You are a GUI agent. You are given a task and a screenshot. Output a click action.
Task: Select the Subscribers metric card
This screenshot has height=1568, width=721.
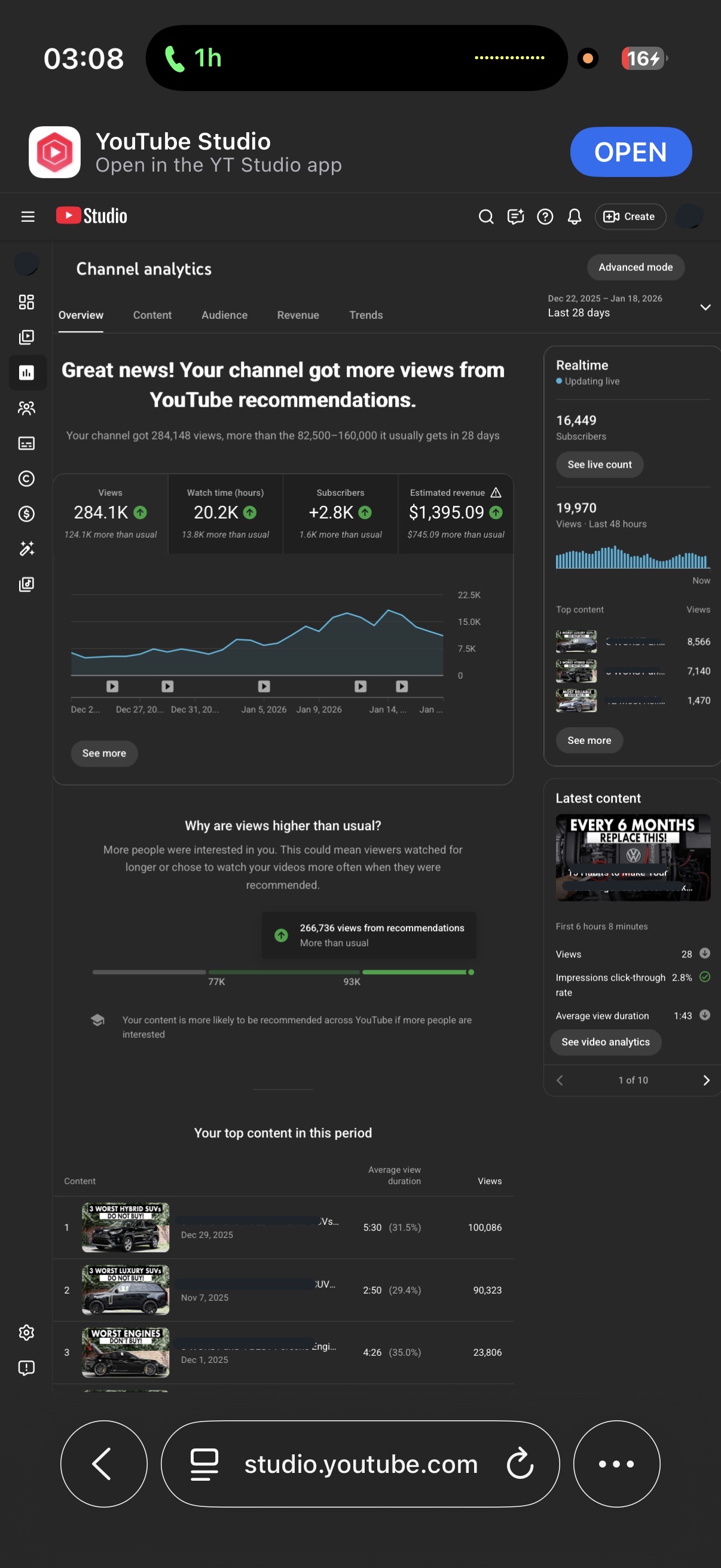click(340, 514)
